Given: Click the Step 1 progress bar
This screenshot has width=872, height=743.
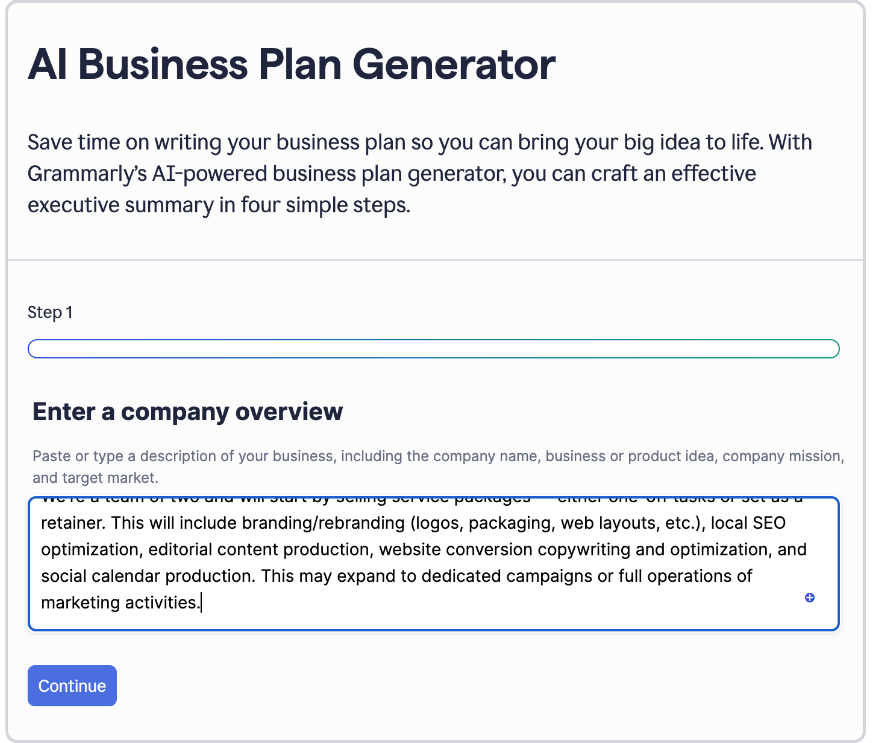Looking at the screenshot, I should pos(433,348).
